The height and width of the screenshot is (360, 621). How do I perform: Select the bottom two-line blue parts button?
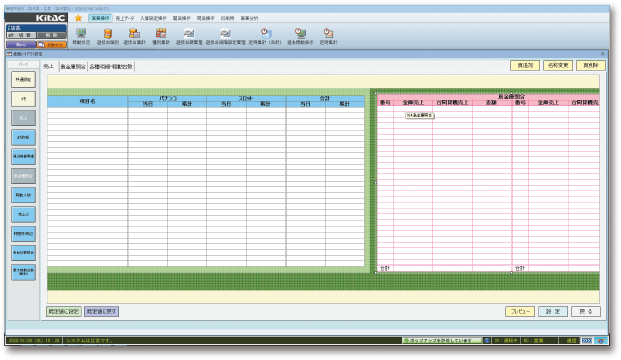point(23,272)
